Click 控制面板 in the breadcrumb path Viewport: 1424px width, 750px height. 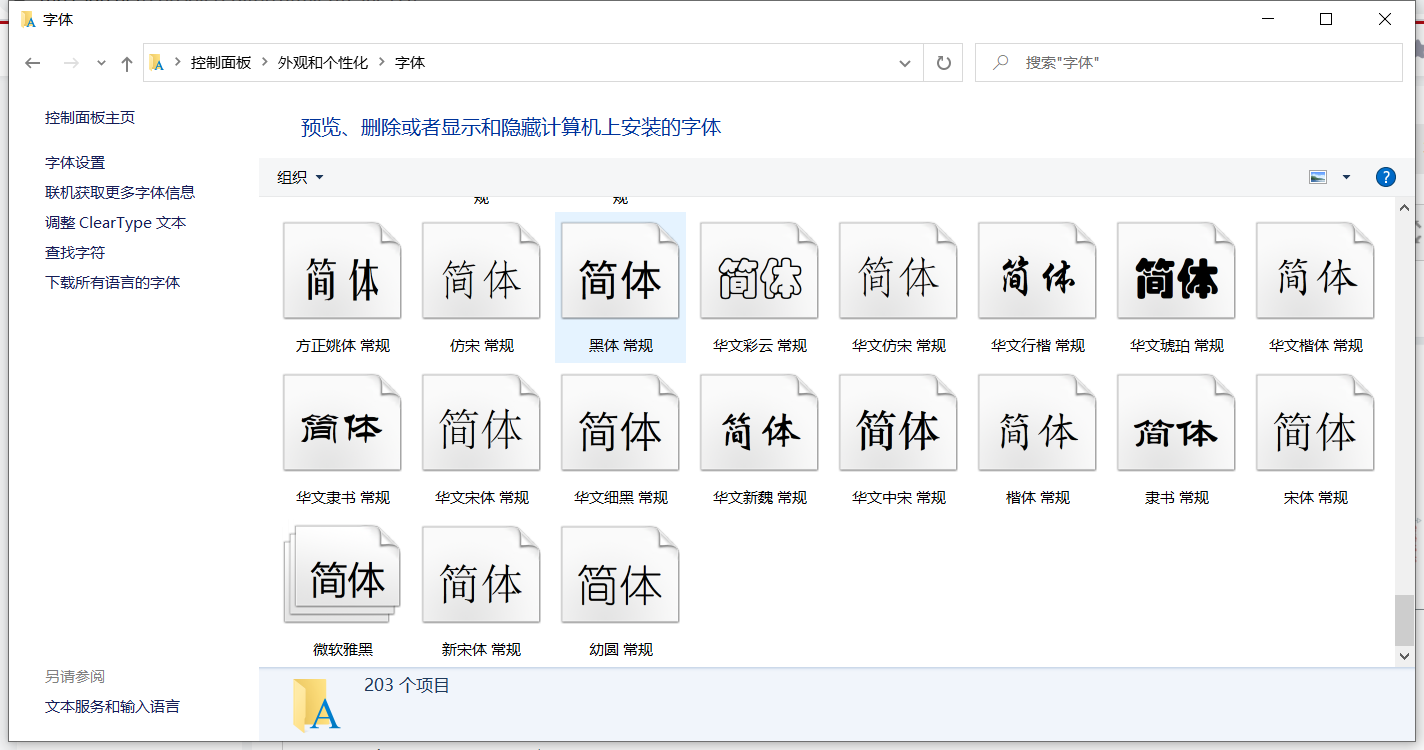tap(221, 62)
